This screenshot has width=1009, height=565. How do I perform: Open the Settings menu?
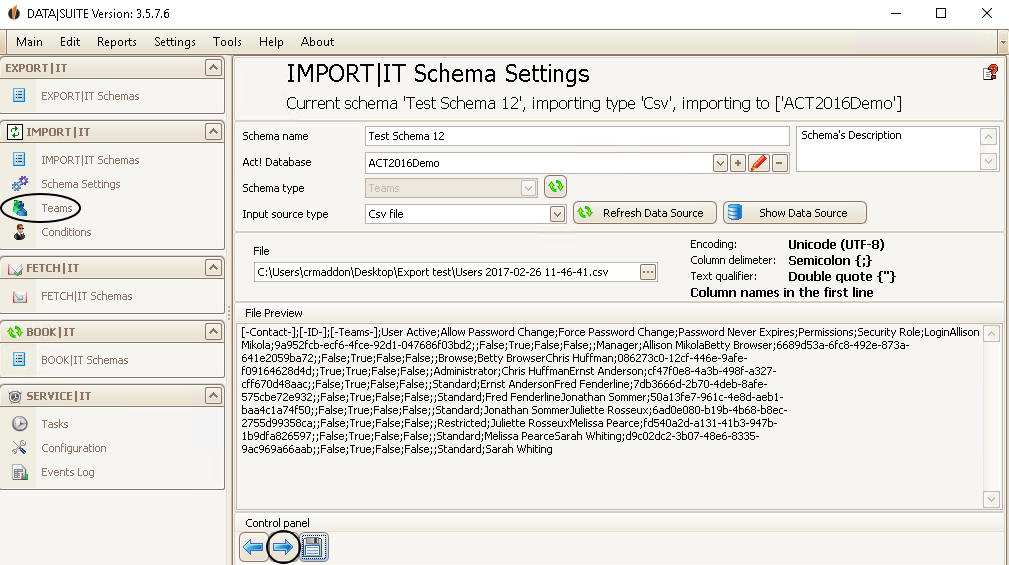point(174,42)
